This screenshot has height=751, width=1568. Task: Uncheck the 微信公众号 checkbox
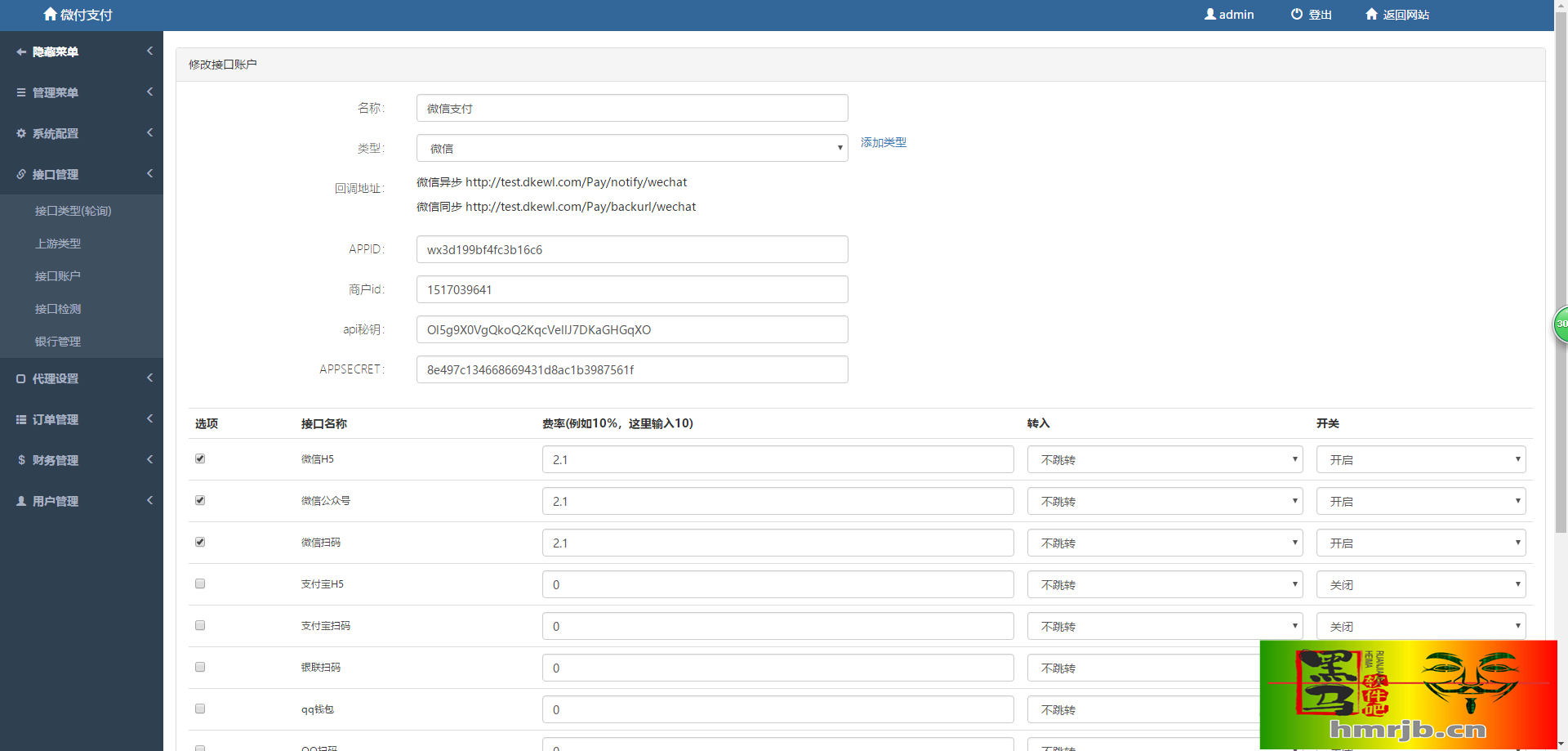pos(200,500)
